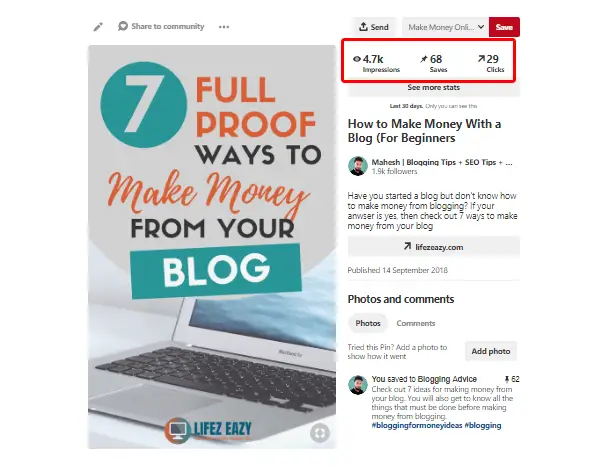The image size is (600, 468).
Task: Open the three-dots more options menu
Action: [x=224, y=27]
